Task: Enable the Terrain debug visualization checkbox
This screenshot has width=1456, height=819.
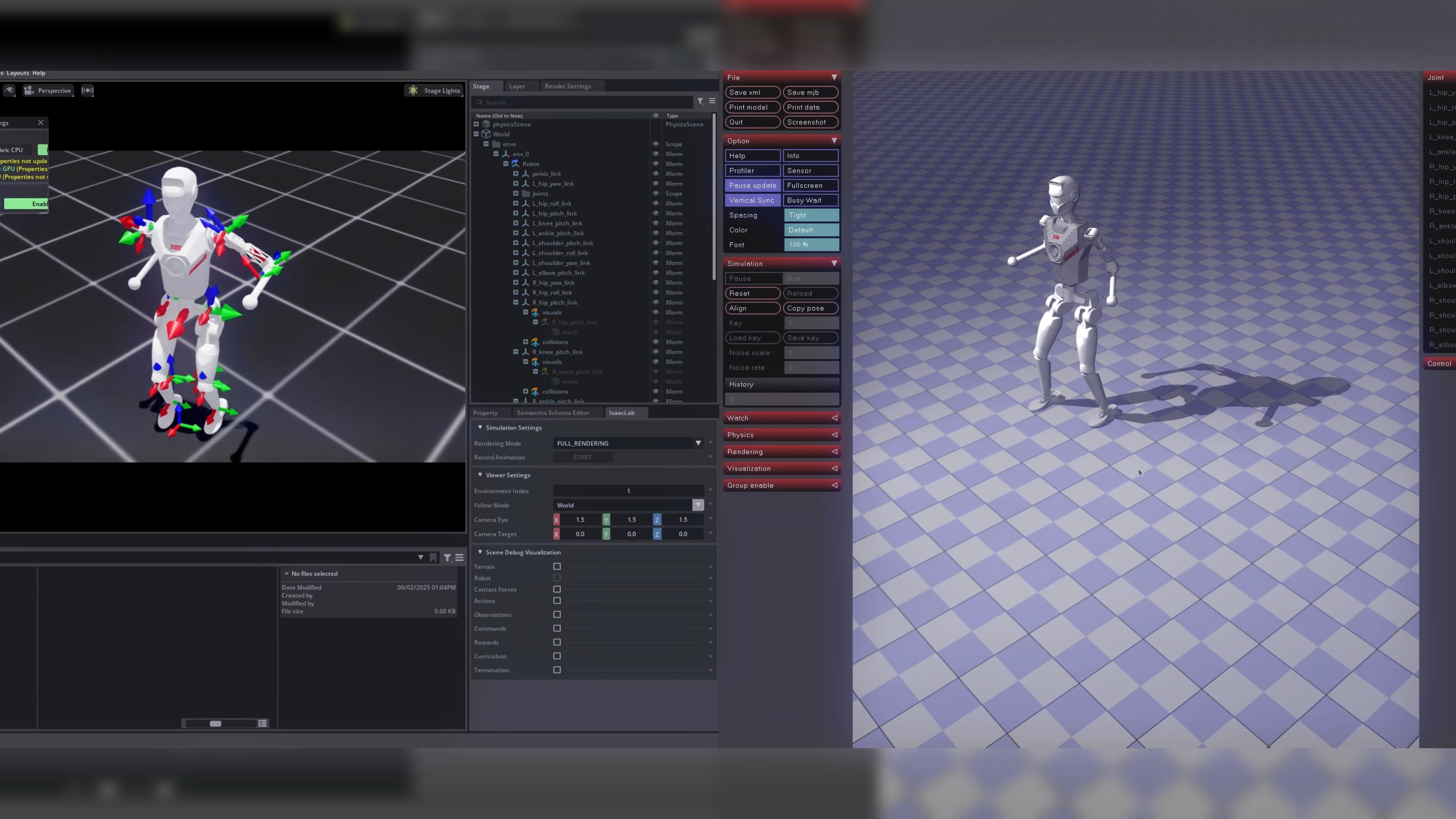Action: pos(557,566)
